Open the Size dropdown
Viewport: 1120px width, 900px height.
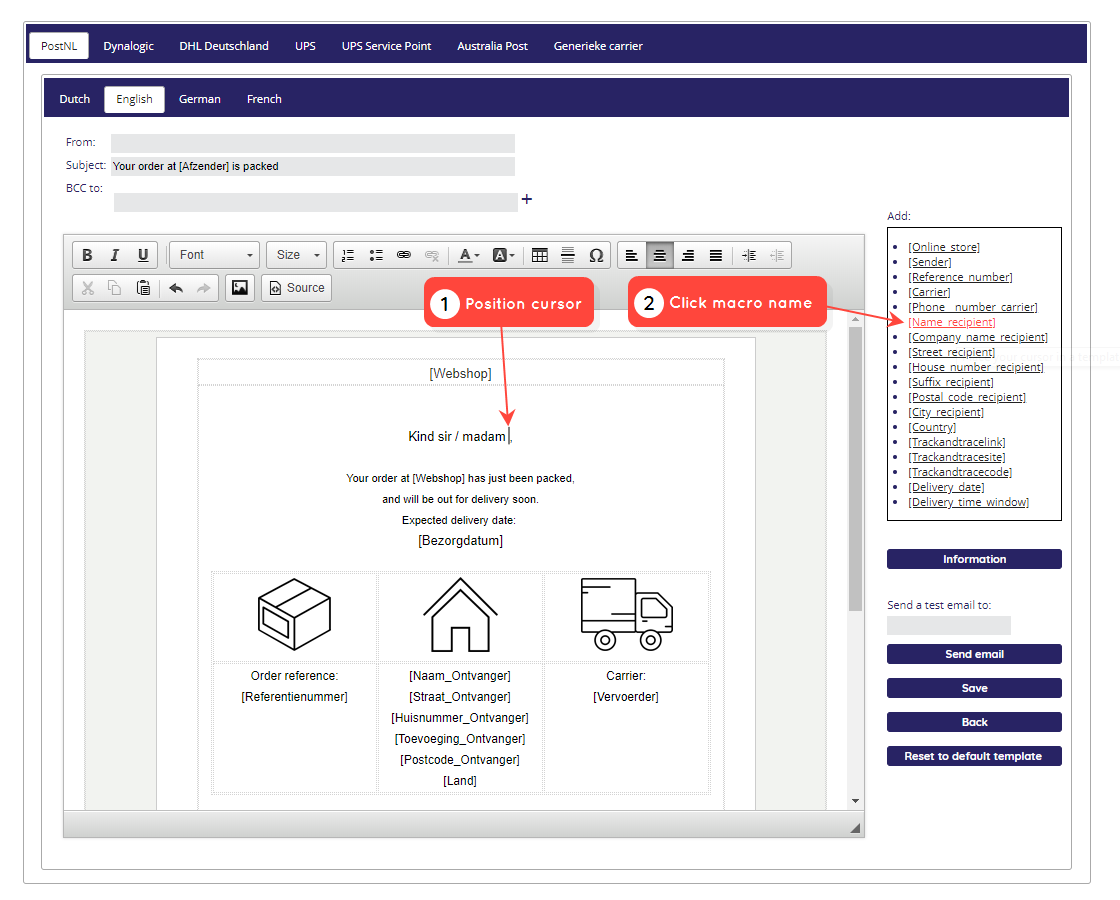pos(297,255)
